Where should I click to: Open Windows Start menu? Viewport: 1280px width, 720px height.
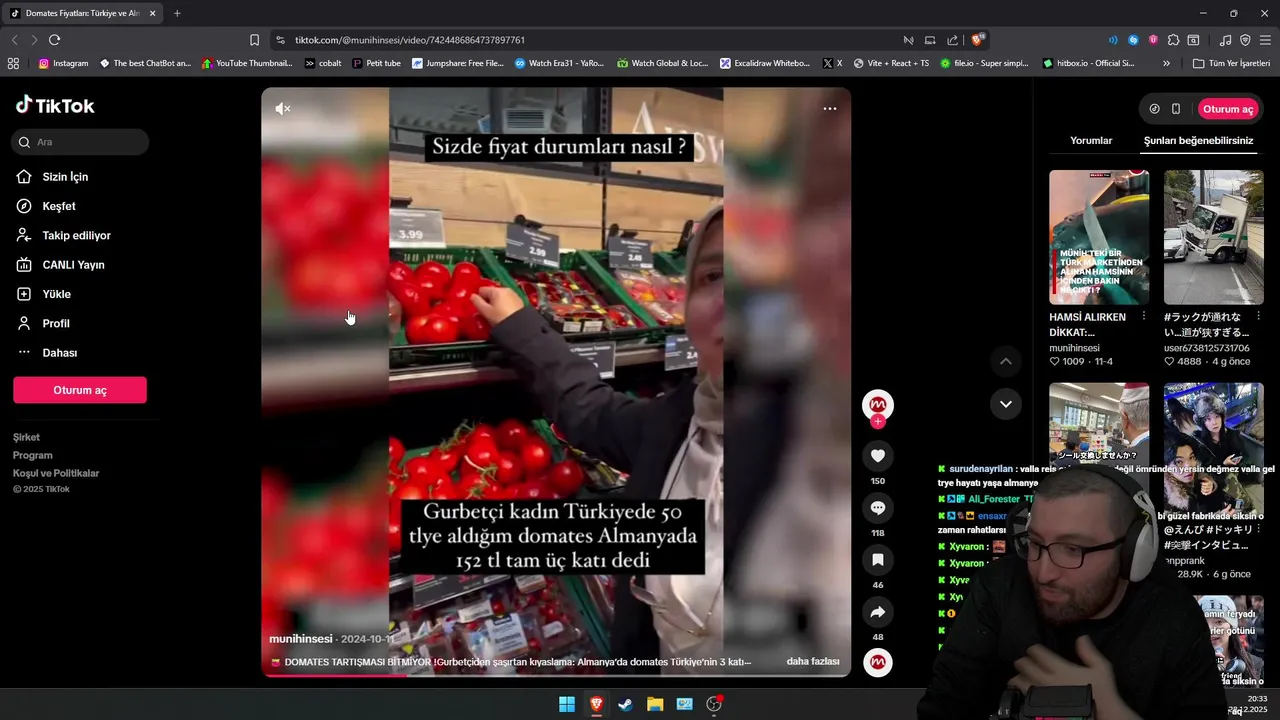point(567,704)
